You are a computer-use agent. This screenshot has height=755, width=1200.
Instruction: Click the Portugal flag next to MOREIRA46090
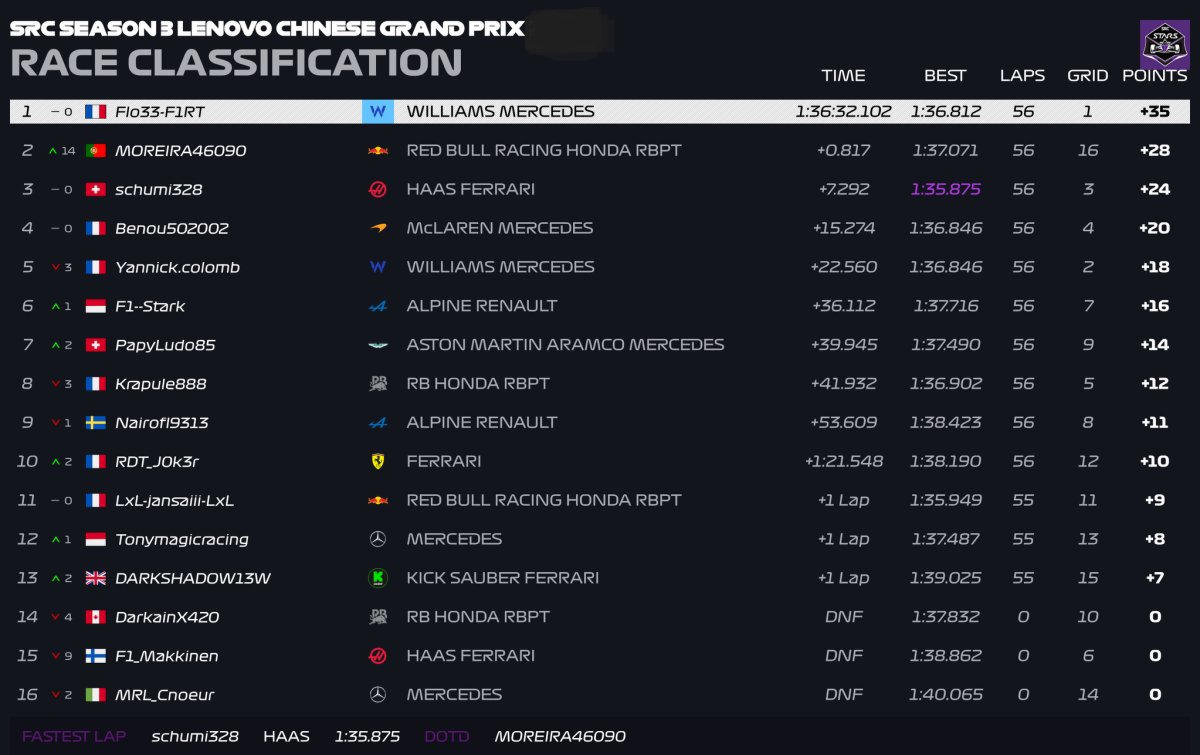[x=96, y=151]
